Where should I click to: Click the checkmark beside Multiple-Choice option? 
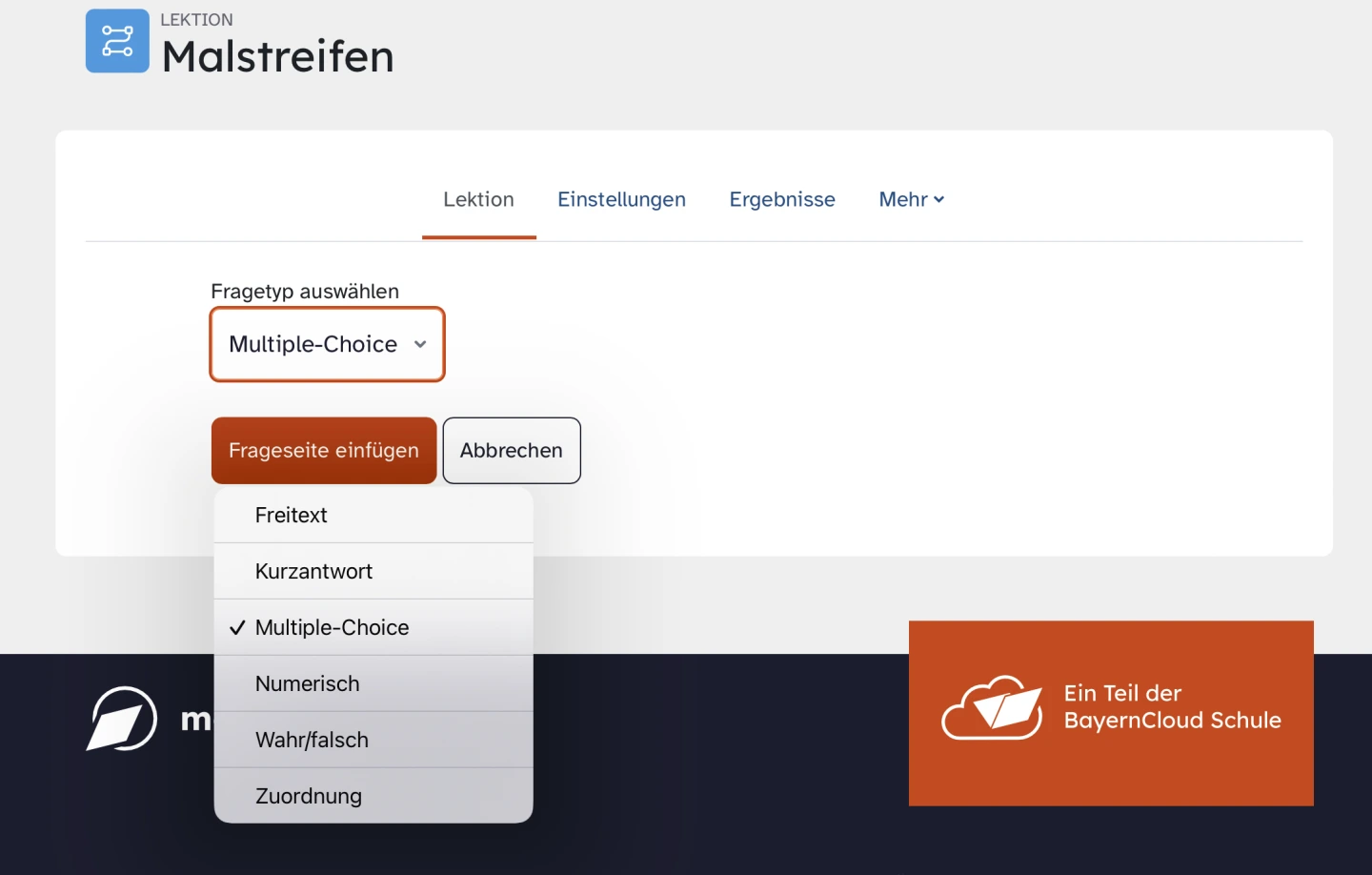pos(237,628)
